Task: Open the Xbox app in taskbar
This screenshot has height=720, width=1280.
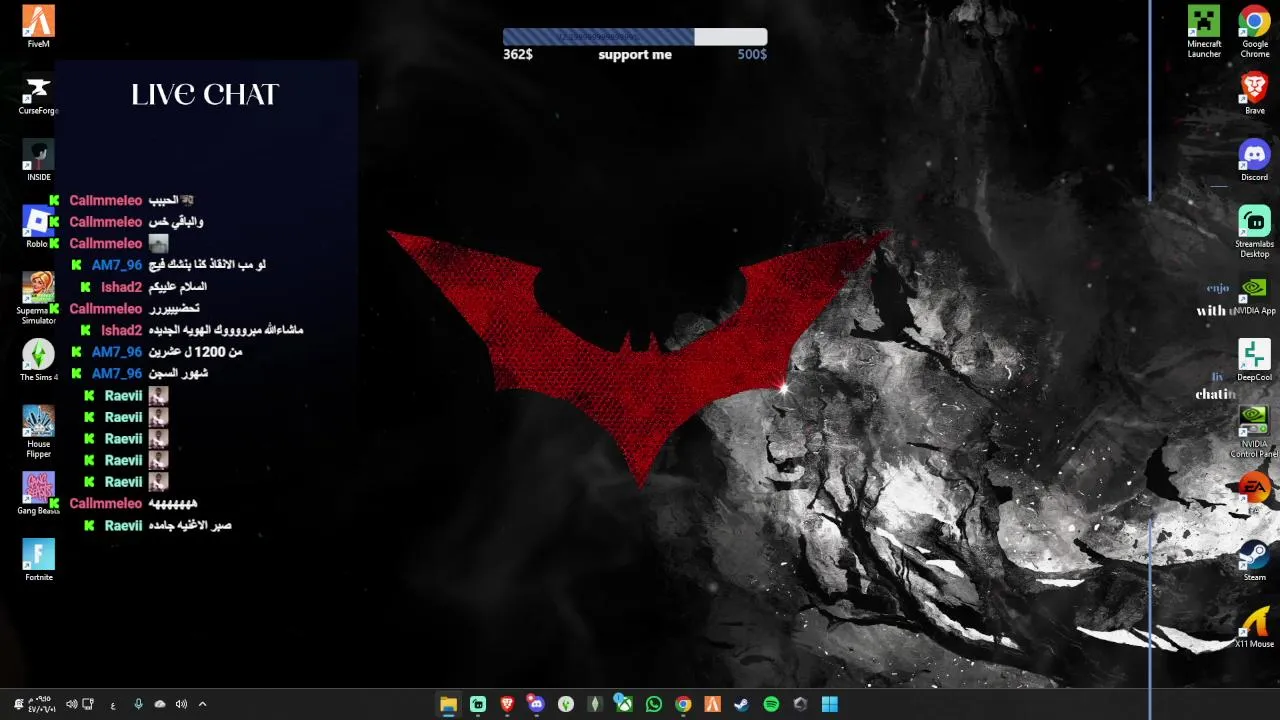Action: click(x=624, y=704)
